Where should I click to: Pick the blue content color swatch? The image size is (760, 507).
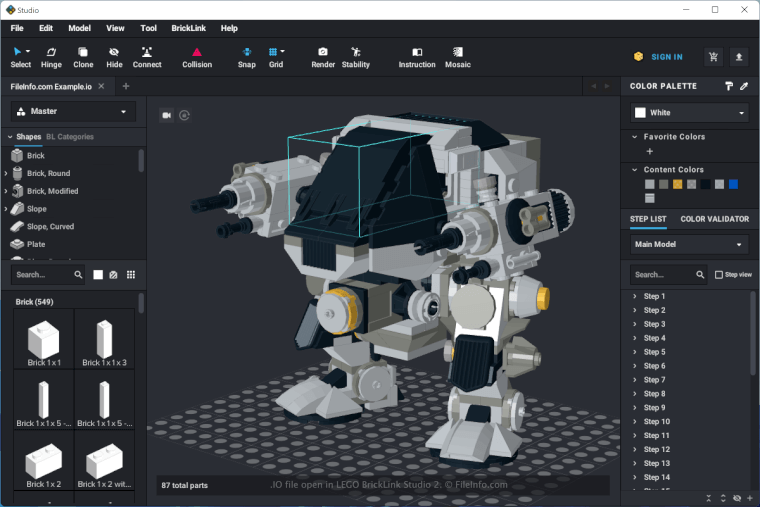click(x=733, y=184)
